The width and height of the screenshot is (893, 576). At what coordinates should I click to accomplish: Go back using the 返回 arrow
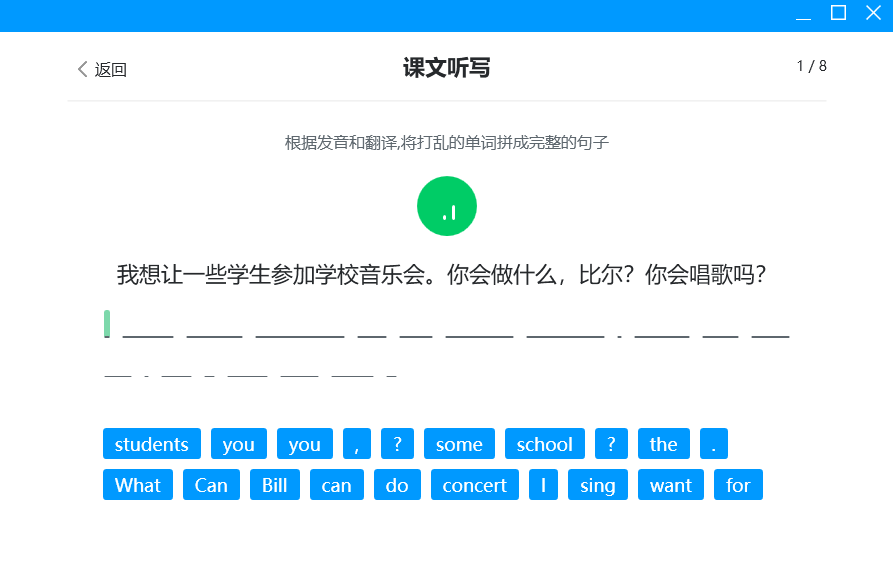tap(102, 69)
